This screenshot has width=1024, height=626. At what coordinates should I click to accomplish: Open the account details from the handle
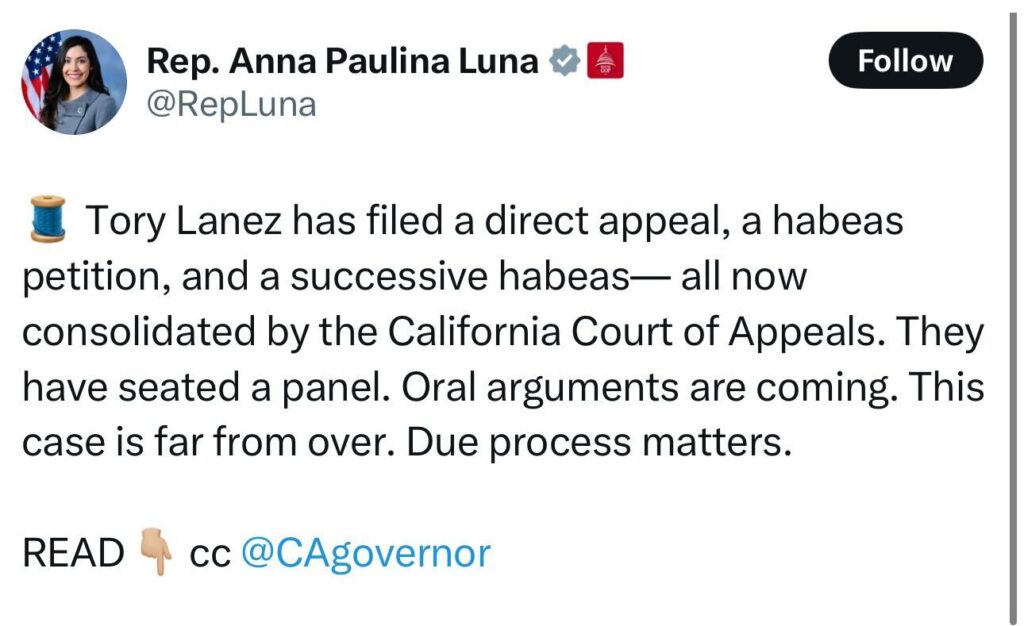coord(232,103)
